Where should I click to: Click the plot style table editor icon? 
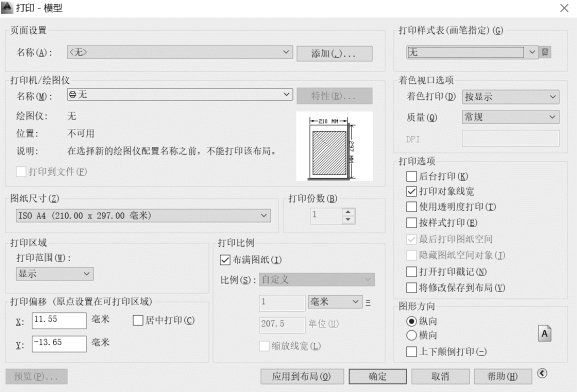pyautogui.click(x=545, y=52)
